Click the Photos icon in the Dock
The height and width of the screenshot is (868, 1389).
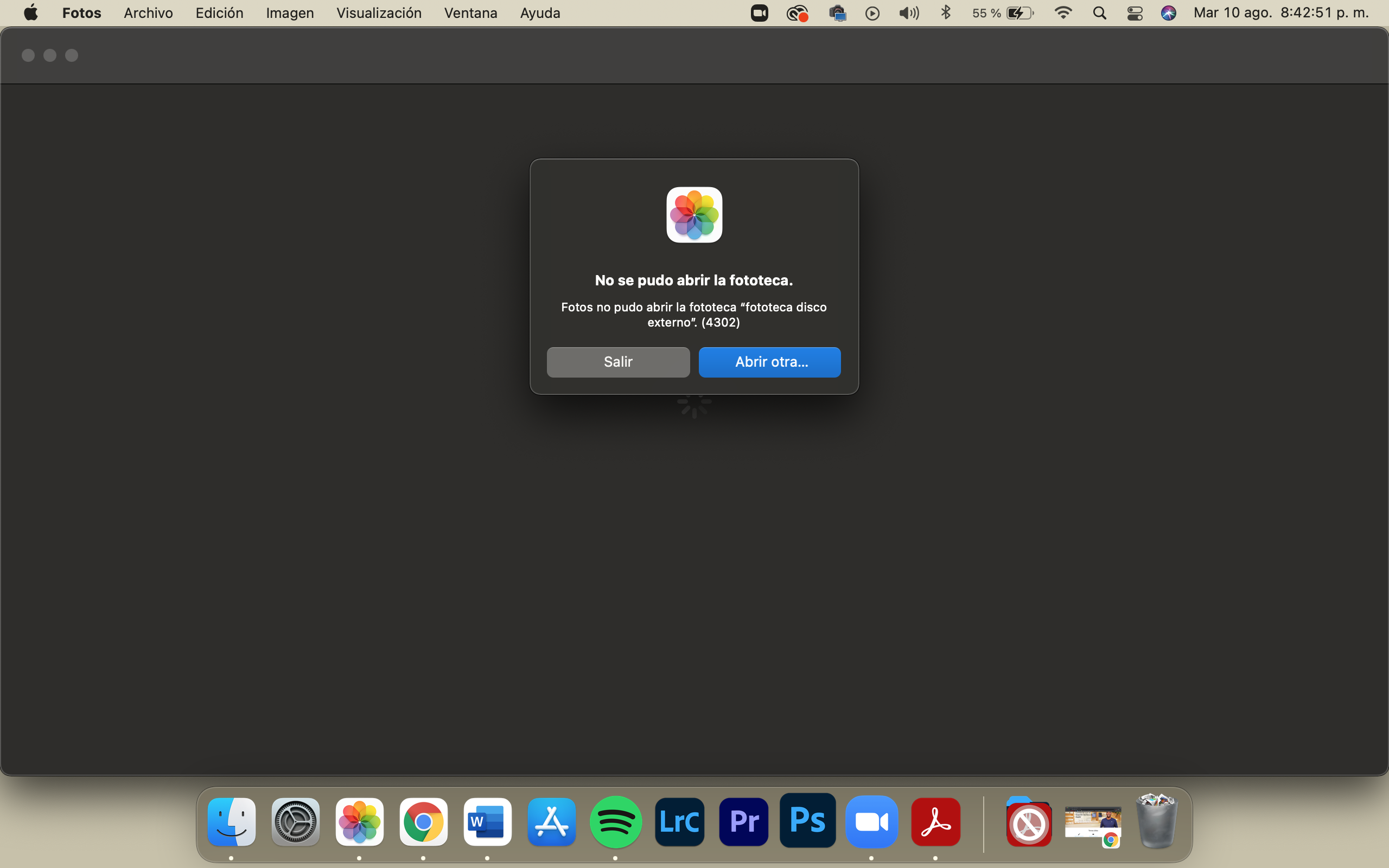tap(359, 822)
